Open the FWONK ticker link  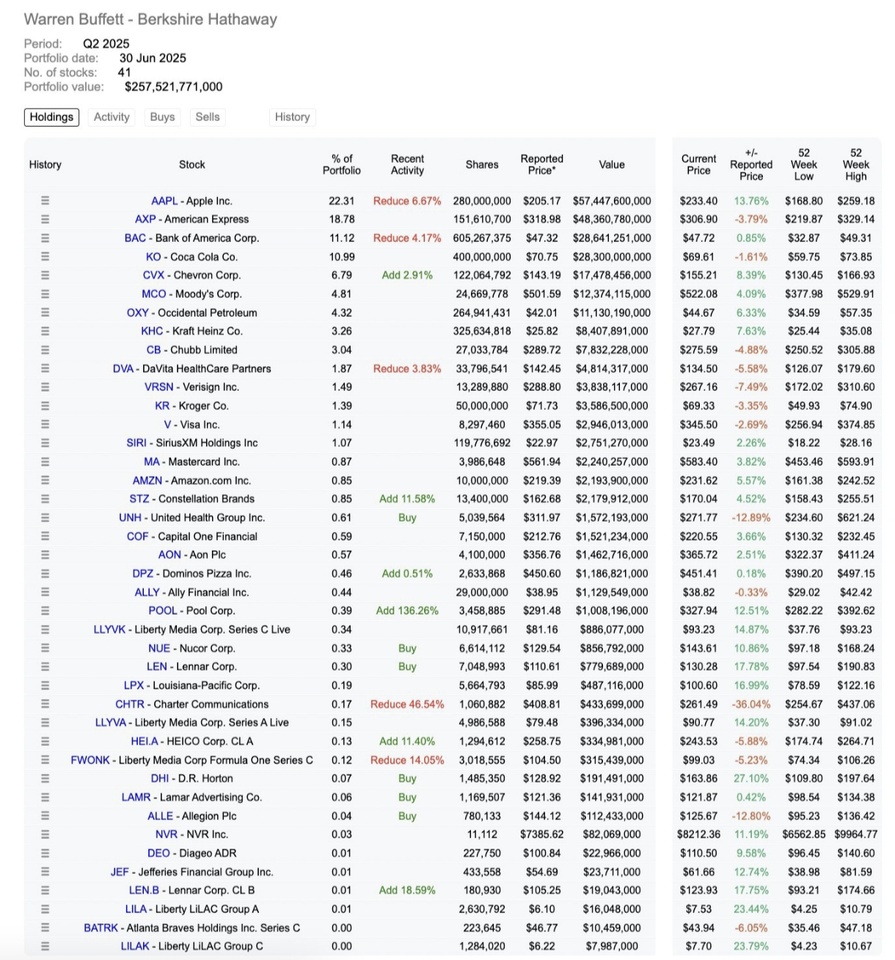pos(90,760)
